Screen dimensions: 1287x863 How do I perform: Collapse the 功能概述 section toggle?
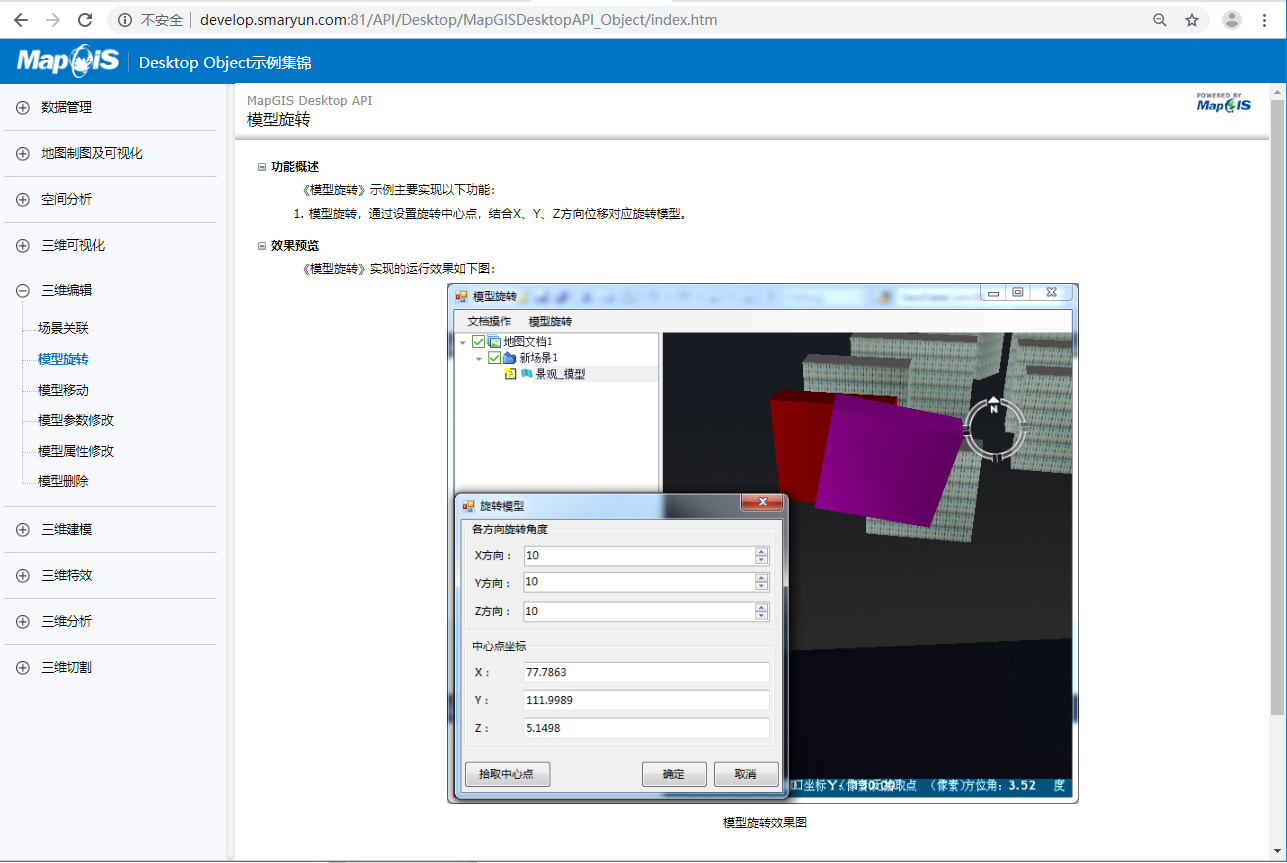tap(262, 167)
